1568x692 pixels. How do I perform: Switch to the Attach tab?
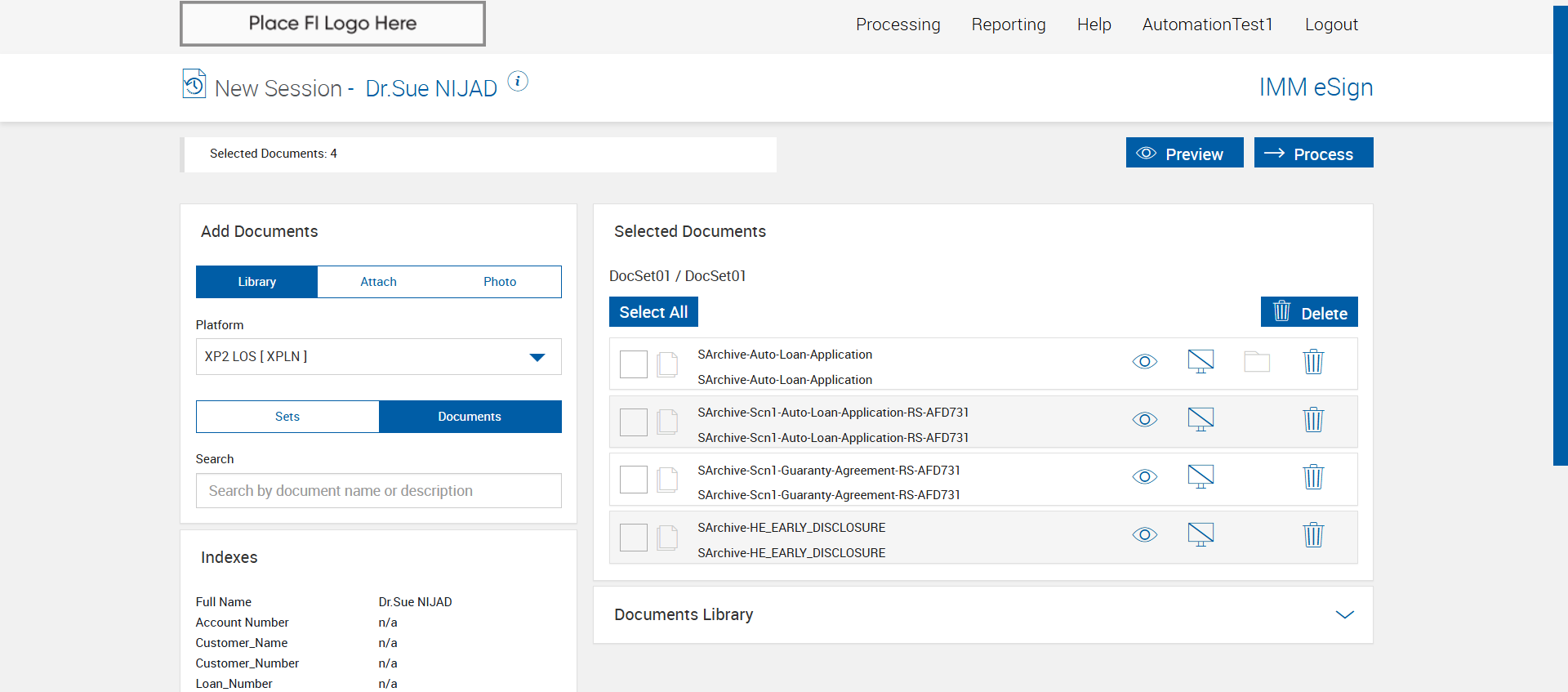(x=378, y=282)
